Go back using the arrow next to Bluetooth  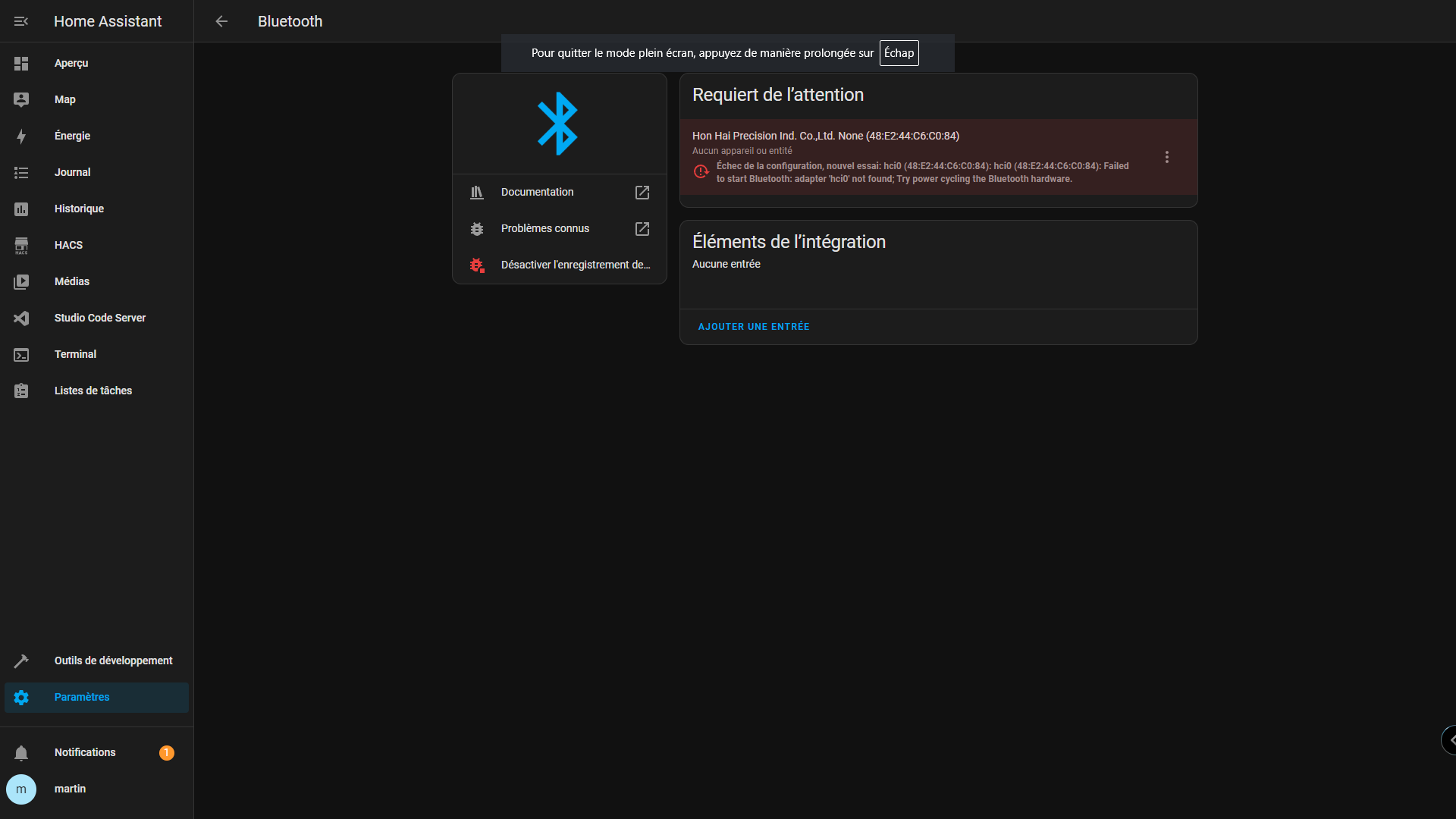point(221,21)
